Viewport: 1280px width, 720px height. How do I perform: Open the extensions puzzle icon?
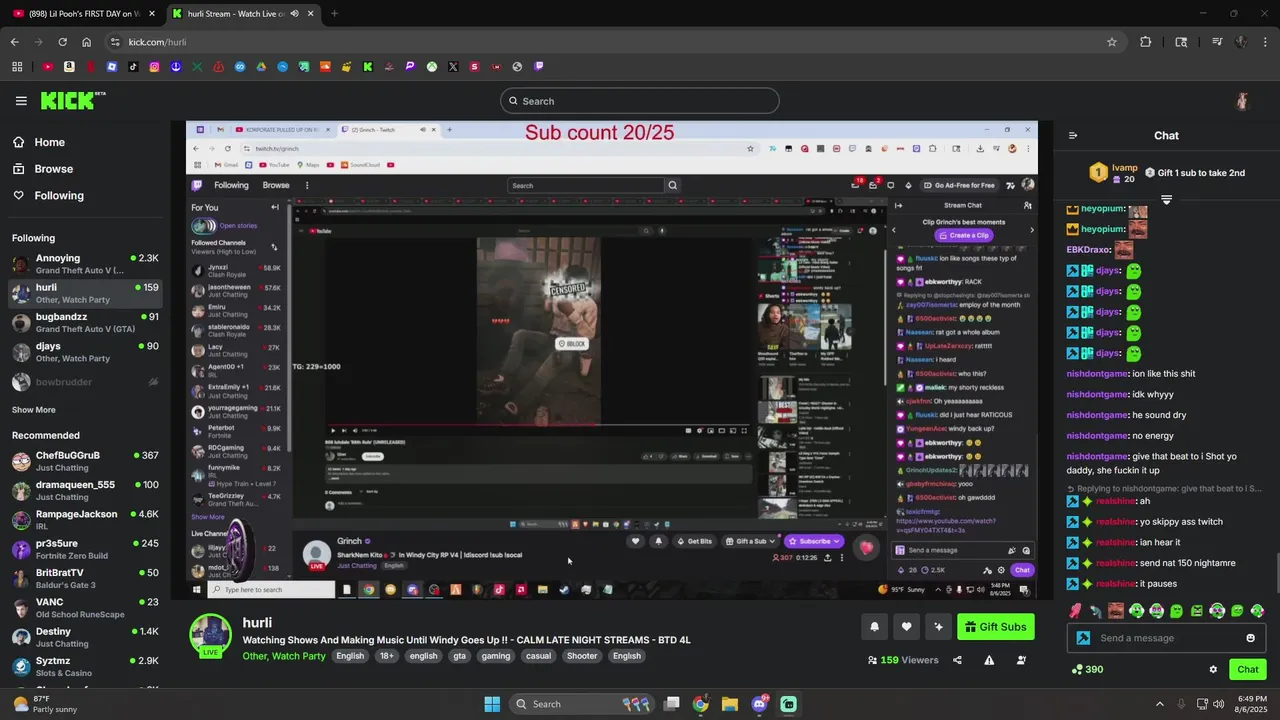1146,42
